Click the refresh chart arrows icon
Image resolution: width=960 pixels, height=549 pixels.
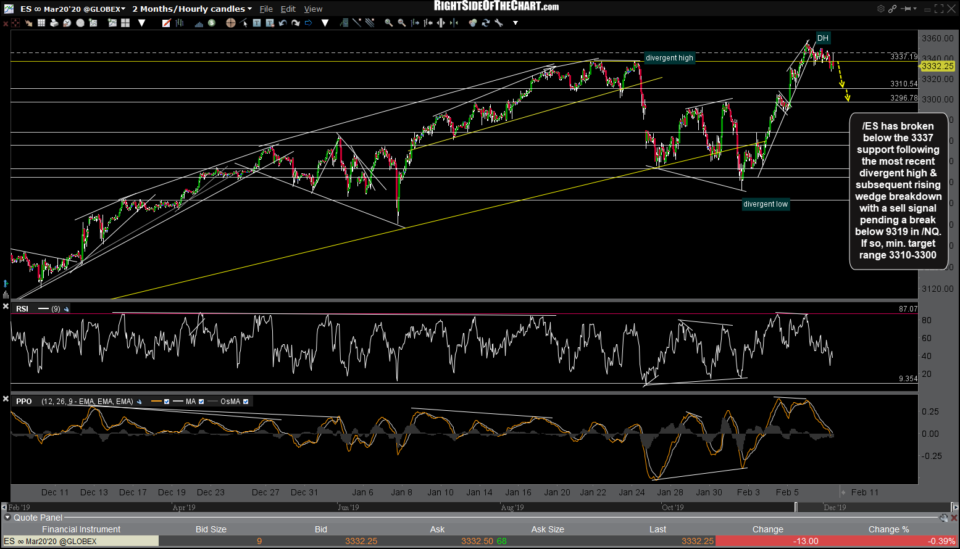tap(486, 23)
